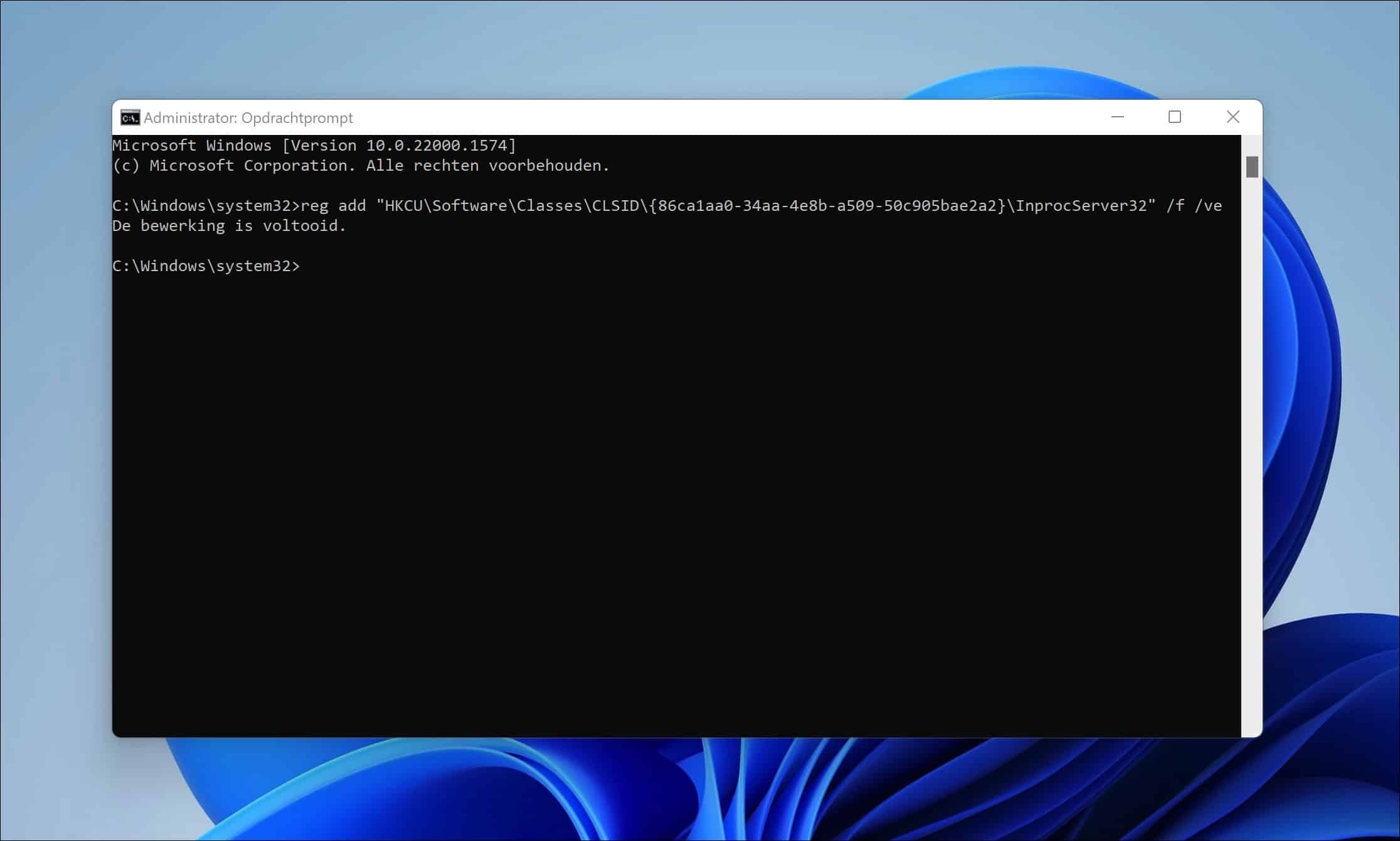Select the text 'De bewerking is voltooid.'
This screenshot has height=841, width=1400.
point(229,225)
